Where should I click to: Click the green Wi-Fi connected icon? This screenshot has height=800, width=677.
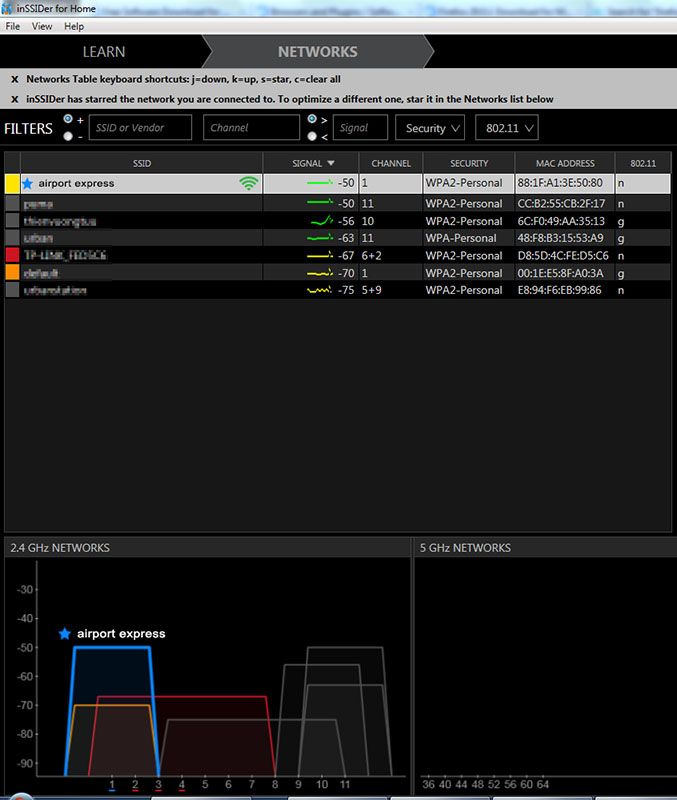tap(248, 183)
